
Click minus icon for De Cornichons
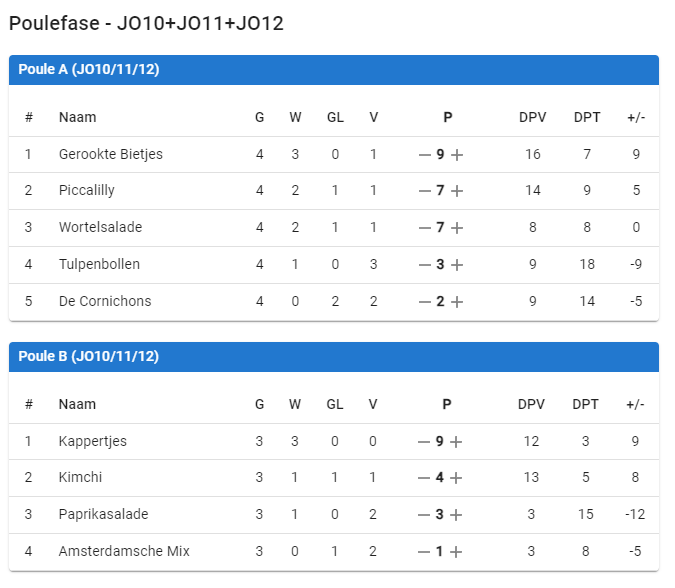pyautogui.click(x=425, y=302)
